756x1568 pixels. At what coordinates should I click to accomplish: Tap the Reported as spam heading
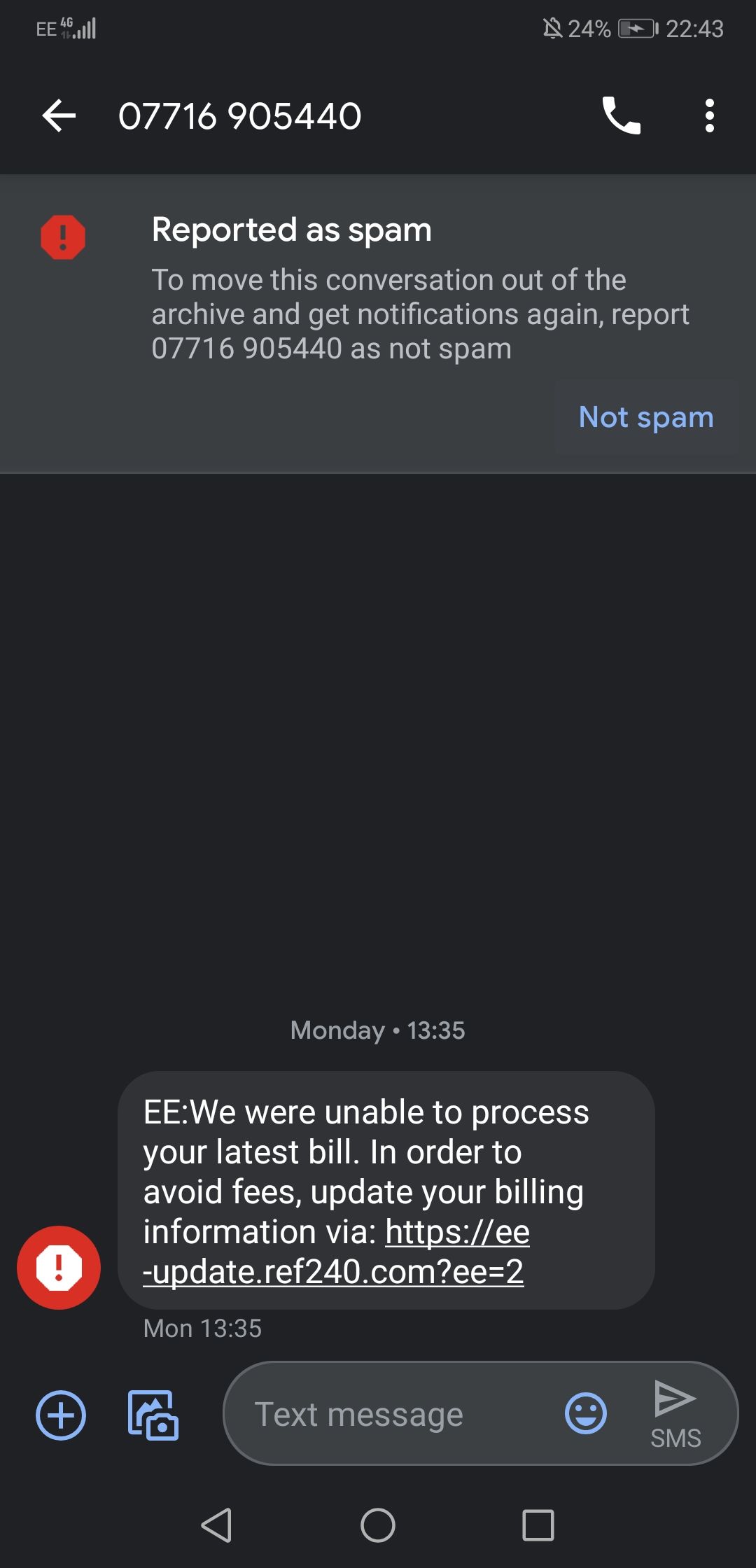pos(291,230)
